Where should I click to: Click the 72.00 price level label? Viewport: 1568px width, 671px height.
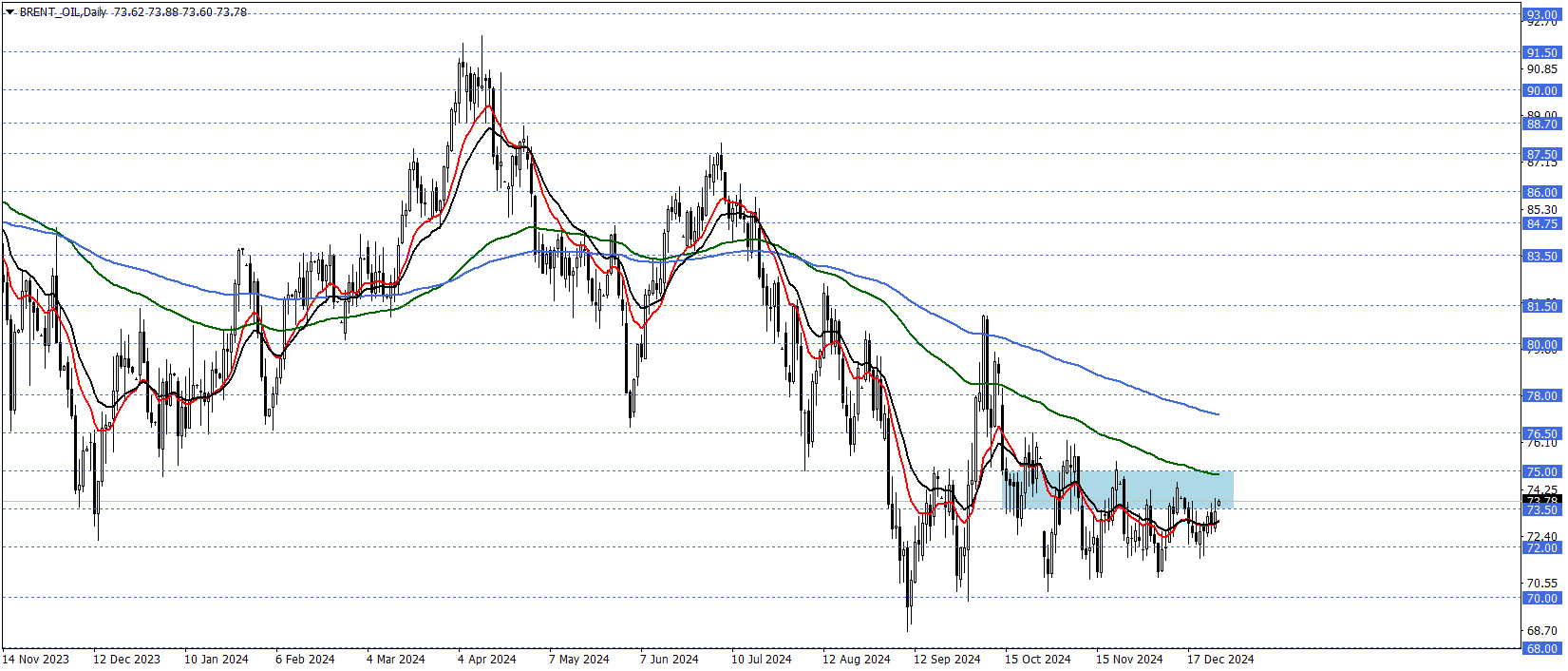tap(1542, 547)
